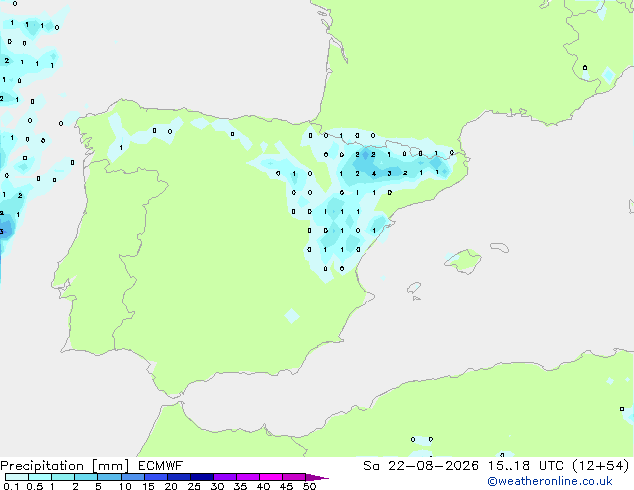The height and width of the screenshot is (490, 634).
Task: Select the 0.1–0.5 mm legend swatch
Action: 17,477
